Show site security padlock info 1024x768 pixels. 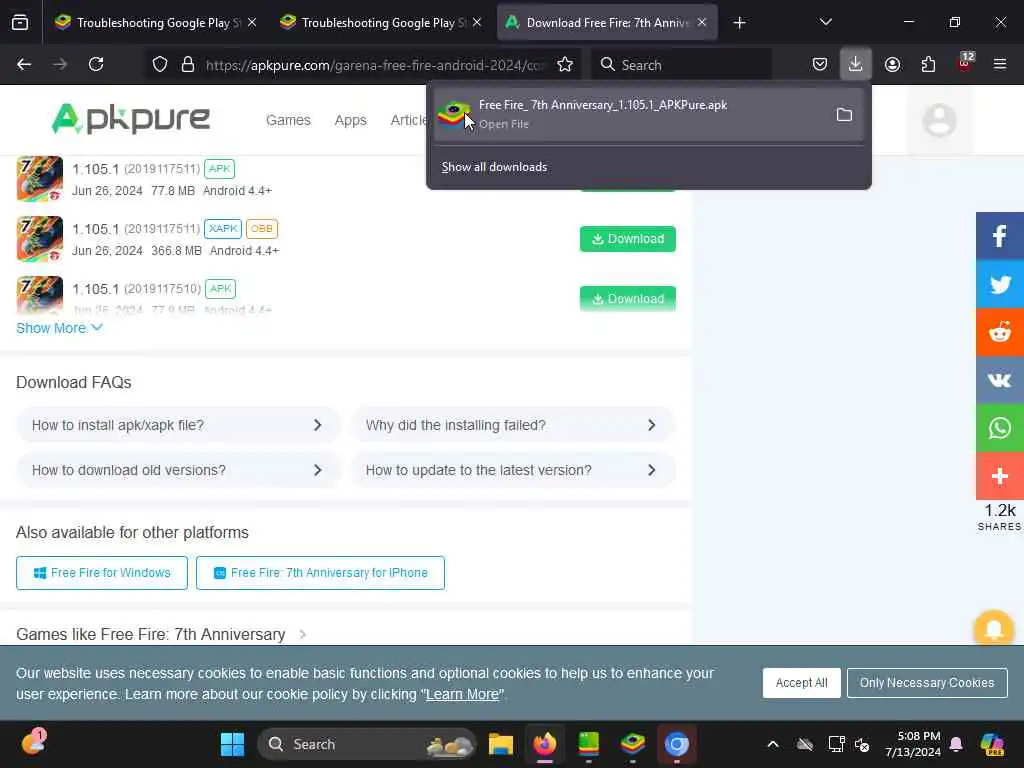pyautogui.click(x=188, y=65)
